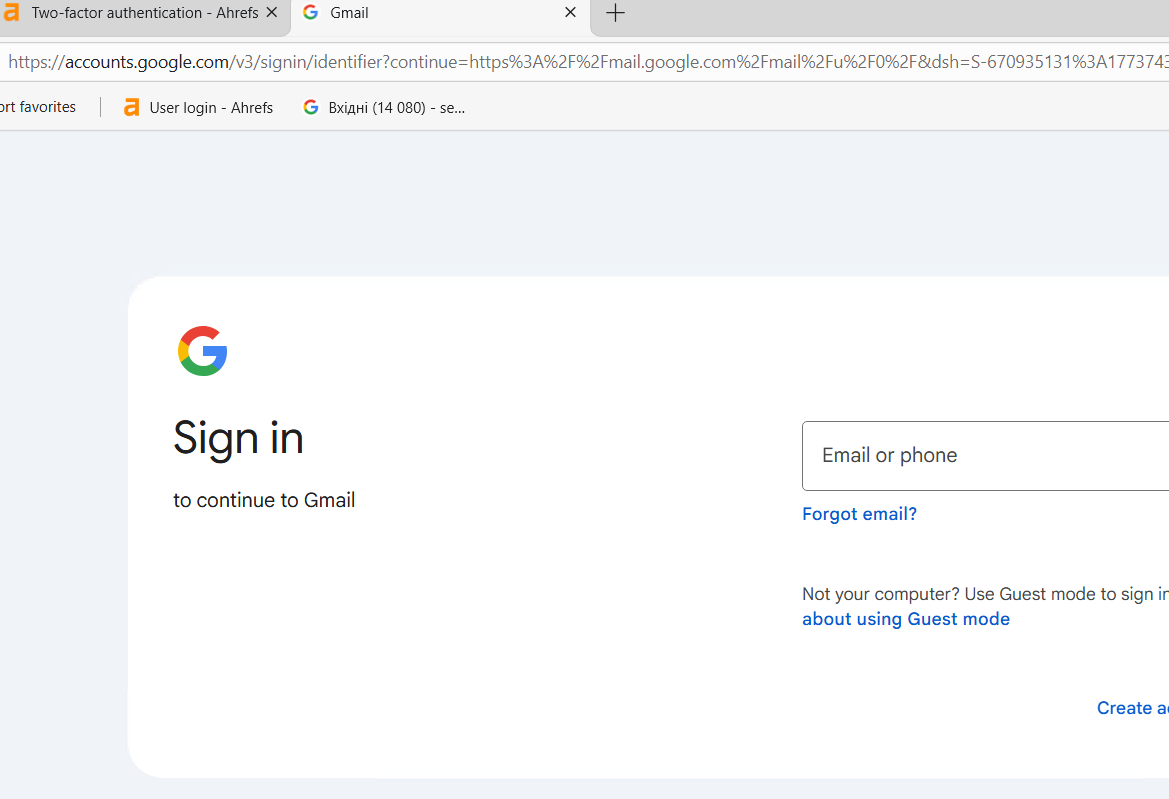Open a new tab with the plus button
1169x799 pixels.
pos(616,13)
